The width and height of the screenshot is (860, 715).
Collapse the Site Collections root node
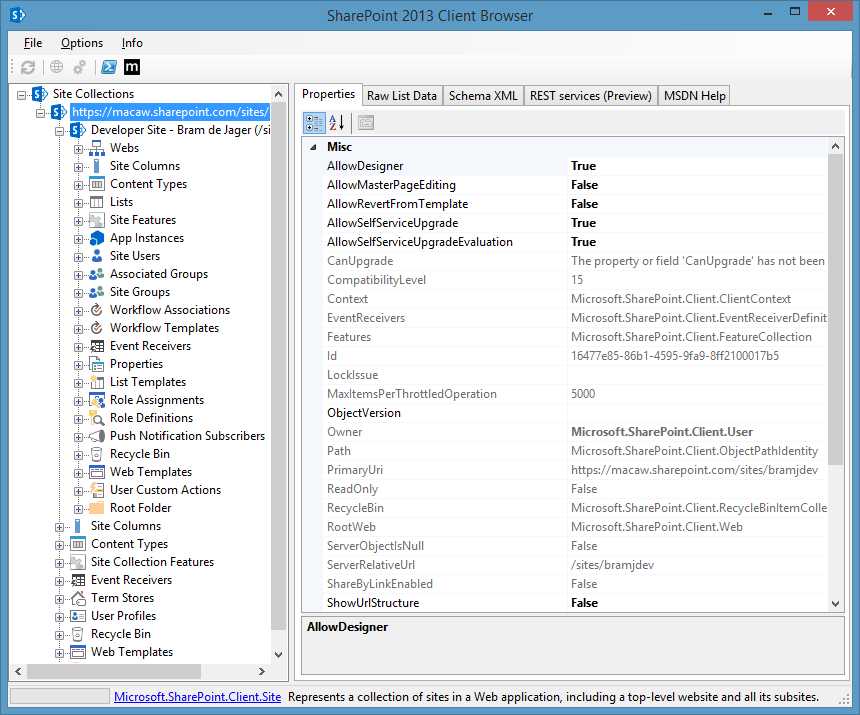click(21, 95)
